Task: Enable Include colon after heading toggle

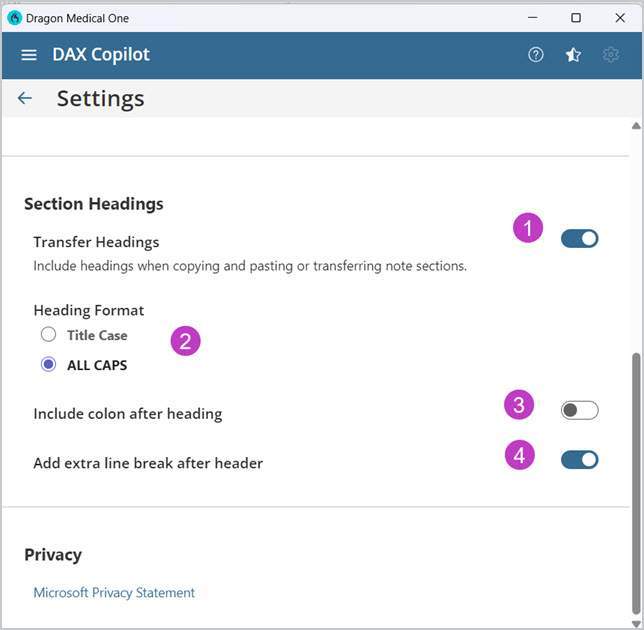Action: 579,410
